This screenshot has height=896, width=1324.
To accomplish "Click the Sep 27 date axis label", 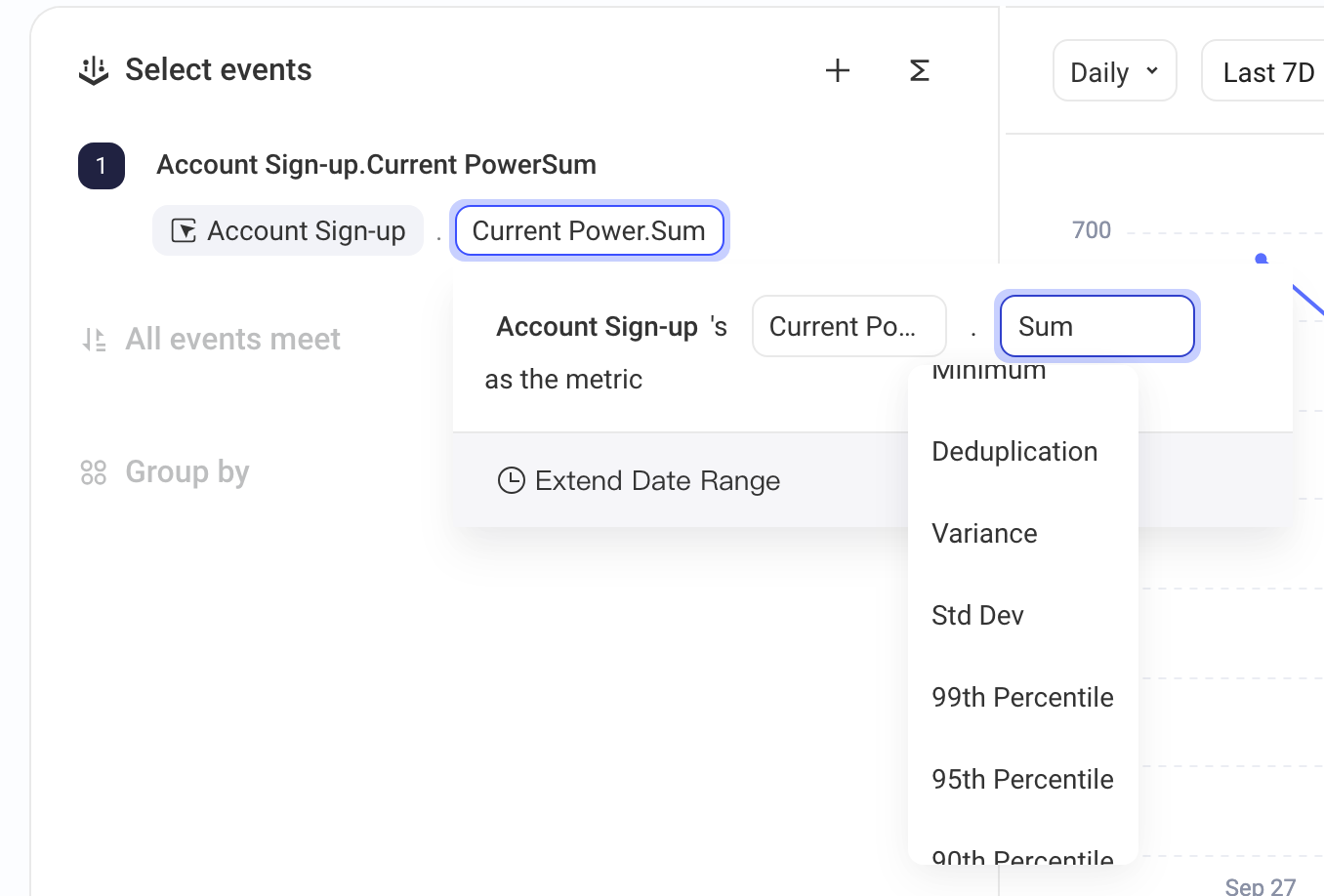I will coord(1261,885).
